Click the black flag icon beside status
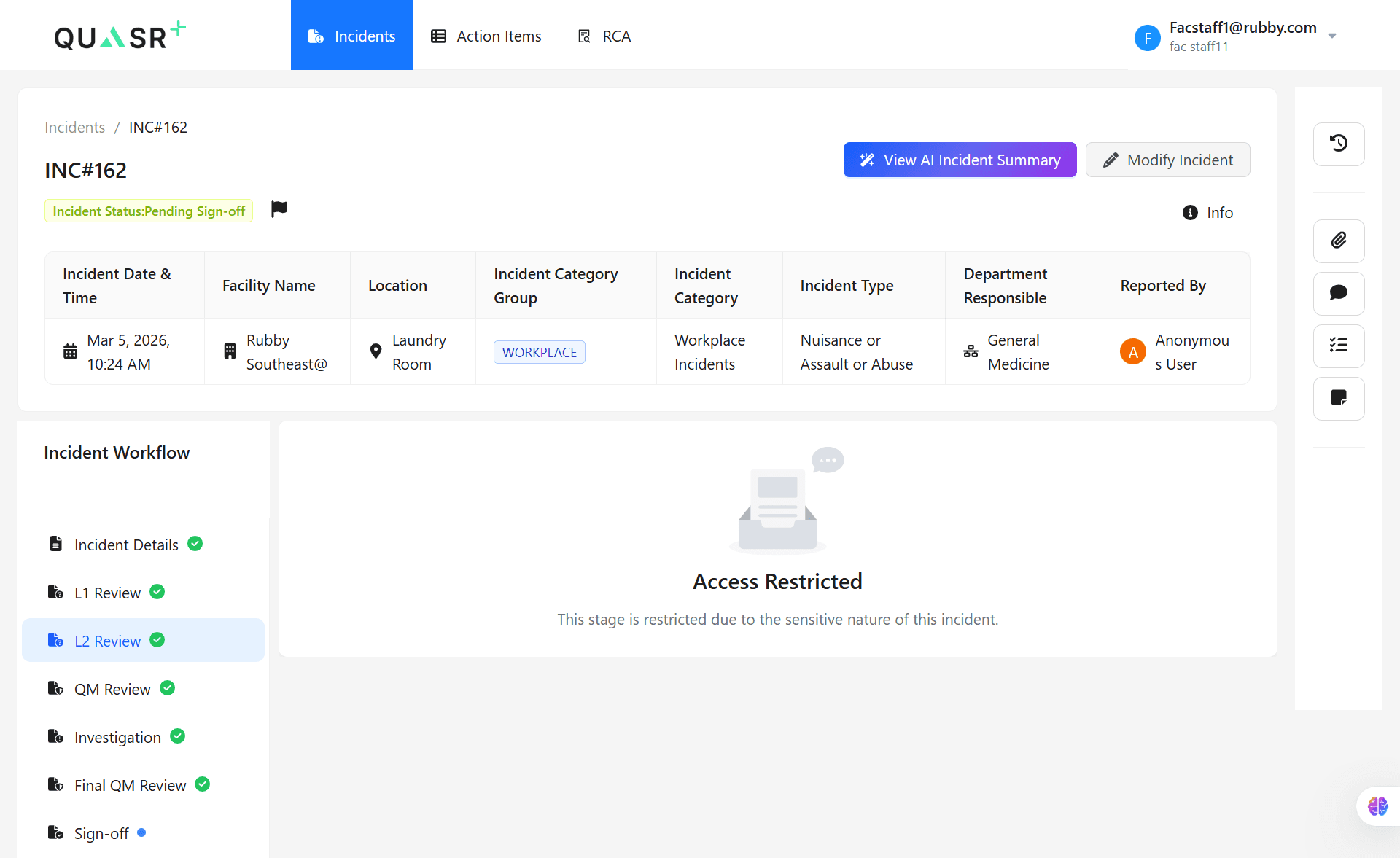1400x858 pixels. 279,209
